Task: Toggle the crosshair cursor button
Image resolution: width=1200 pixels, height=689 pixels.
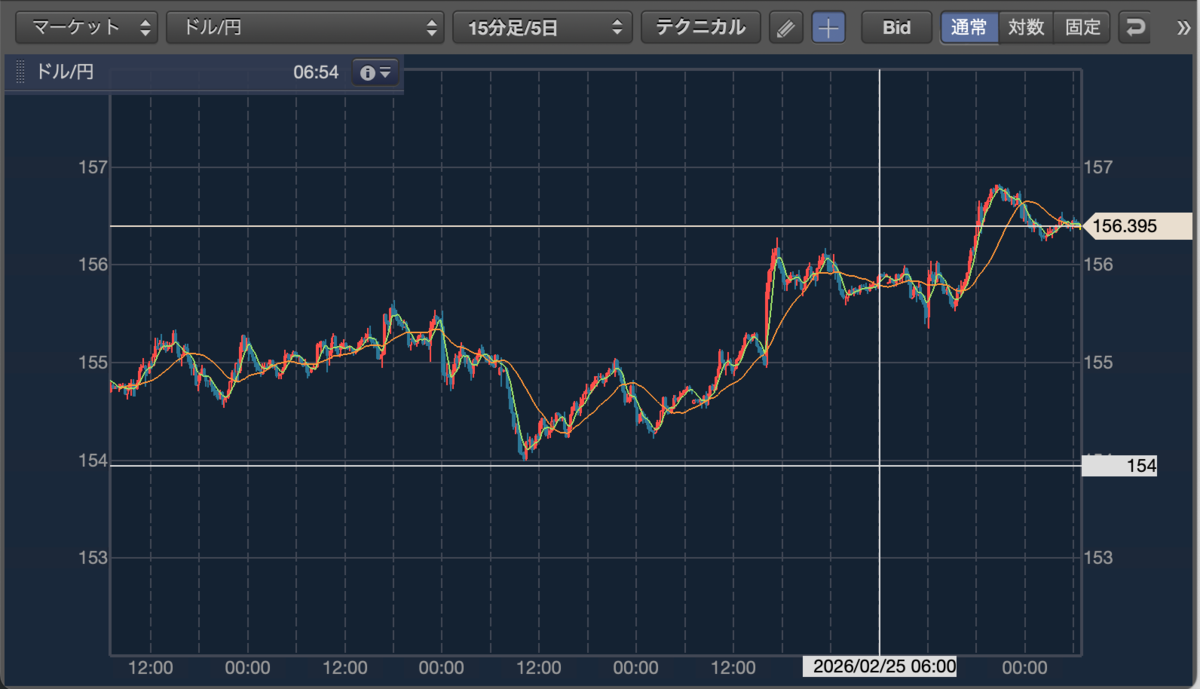Action: (827, 28)
